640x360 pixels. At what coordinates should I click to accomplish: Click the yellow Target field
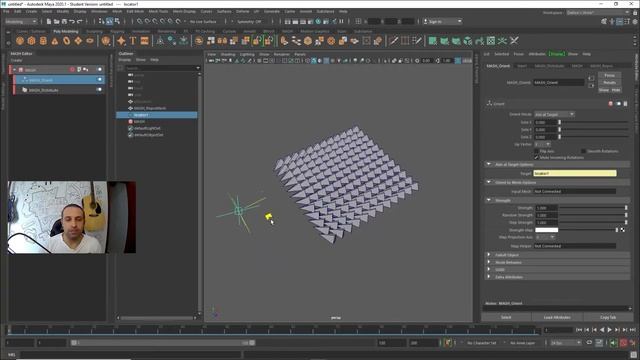coord(575,173)
